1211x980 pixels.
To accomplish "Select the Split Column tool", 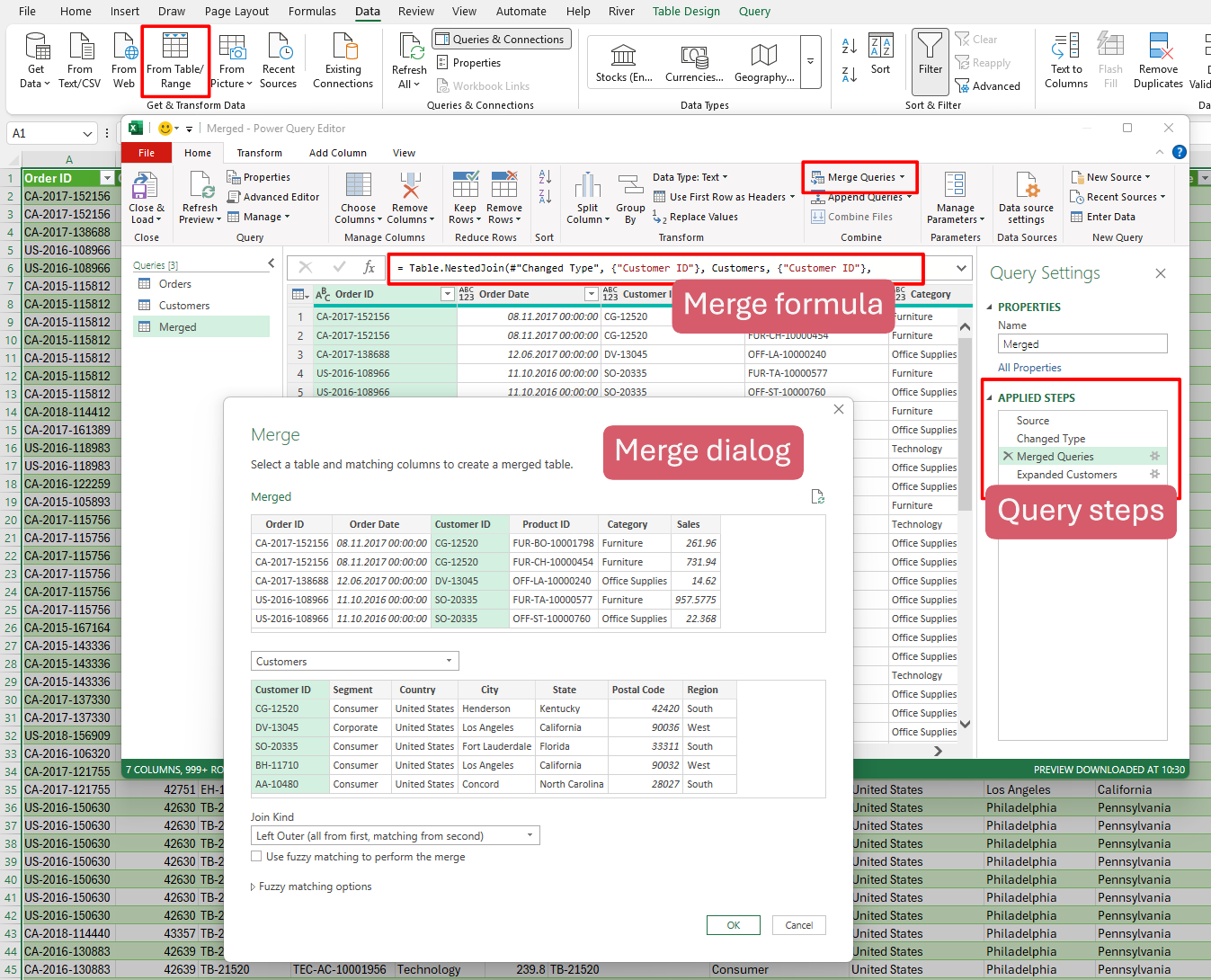I will pyautogui.click(x=587, y=186).
